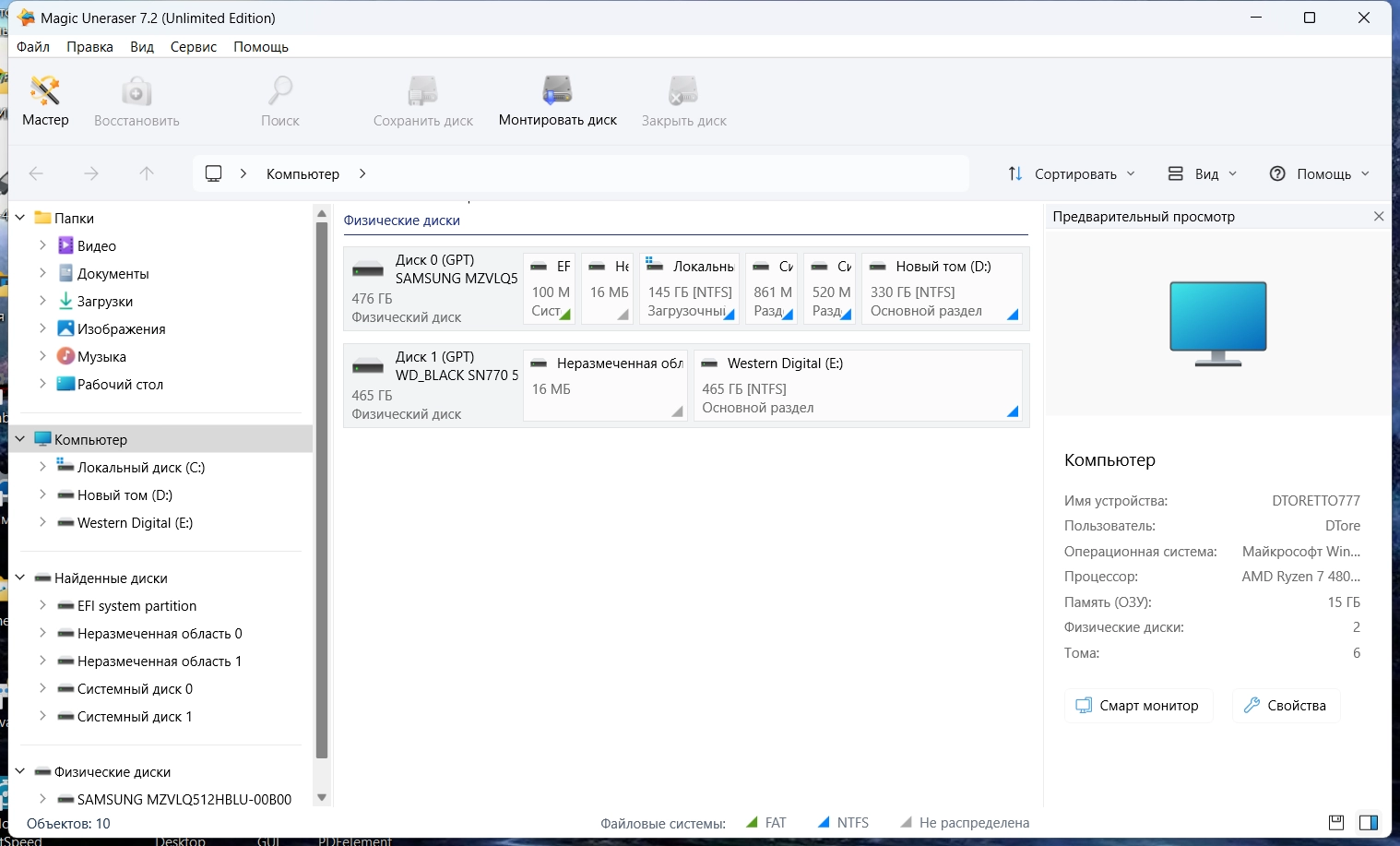The image size is (1400, 846).
Task: Open the Помощь dropdown at right
Action: [x=1320, y=173]
